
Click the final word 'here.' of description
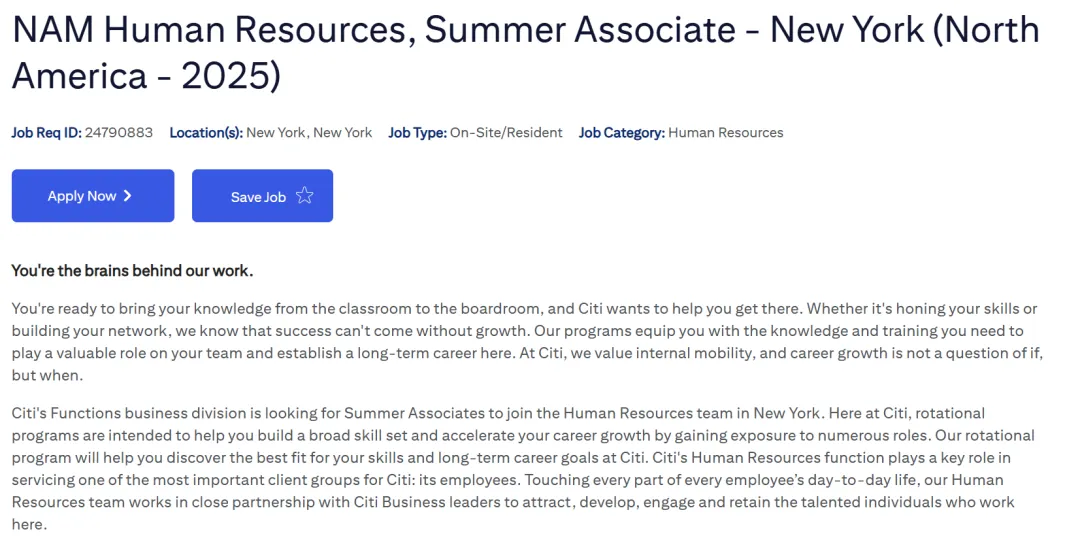29,524
